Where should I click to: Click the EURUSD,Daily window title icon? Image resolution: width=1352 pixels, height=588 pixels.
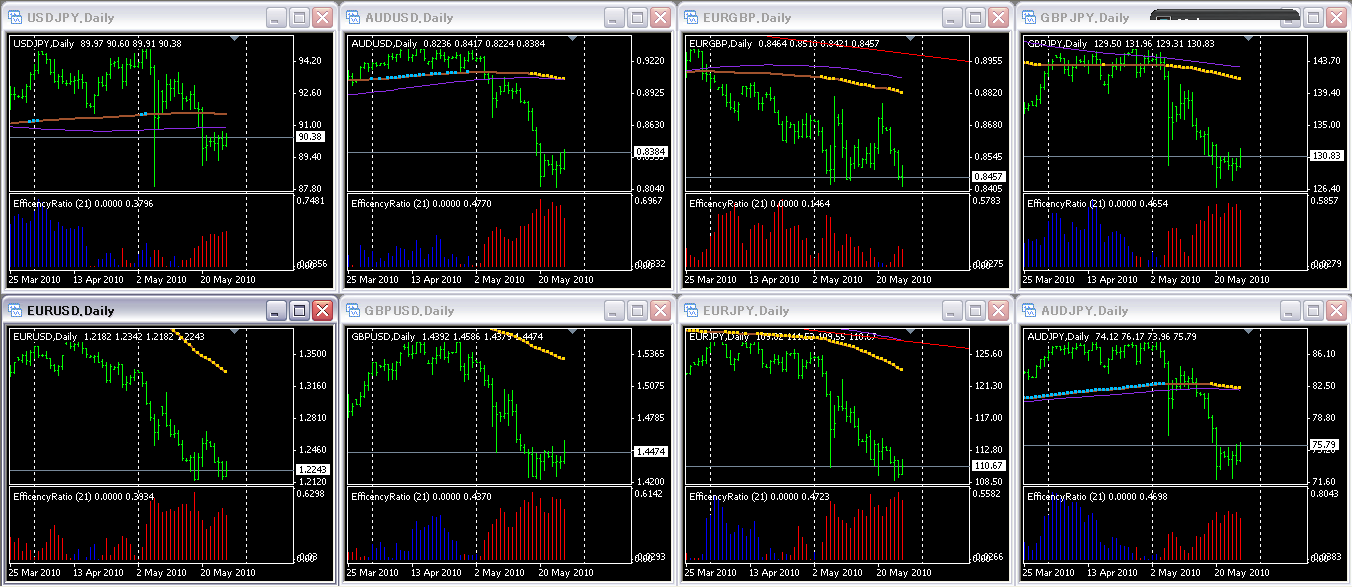tap(14, 311)
